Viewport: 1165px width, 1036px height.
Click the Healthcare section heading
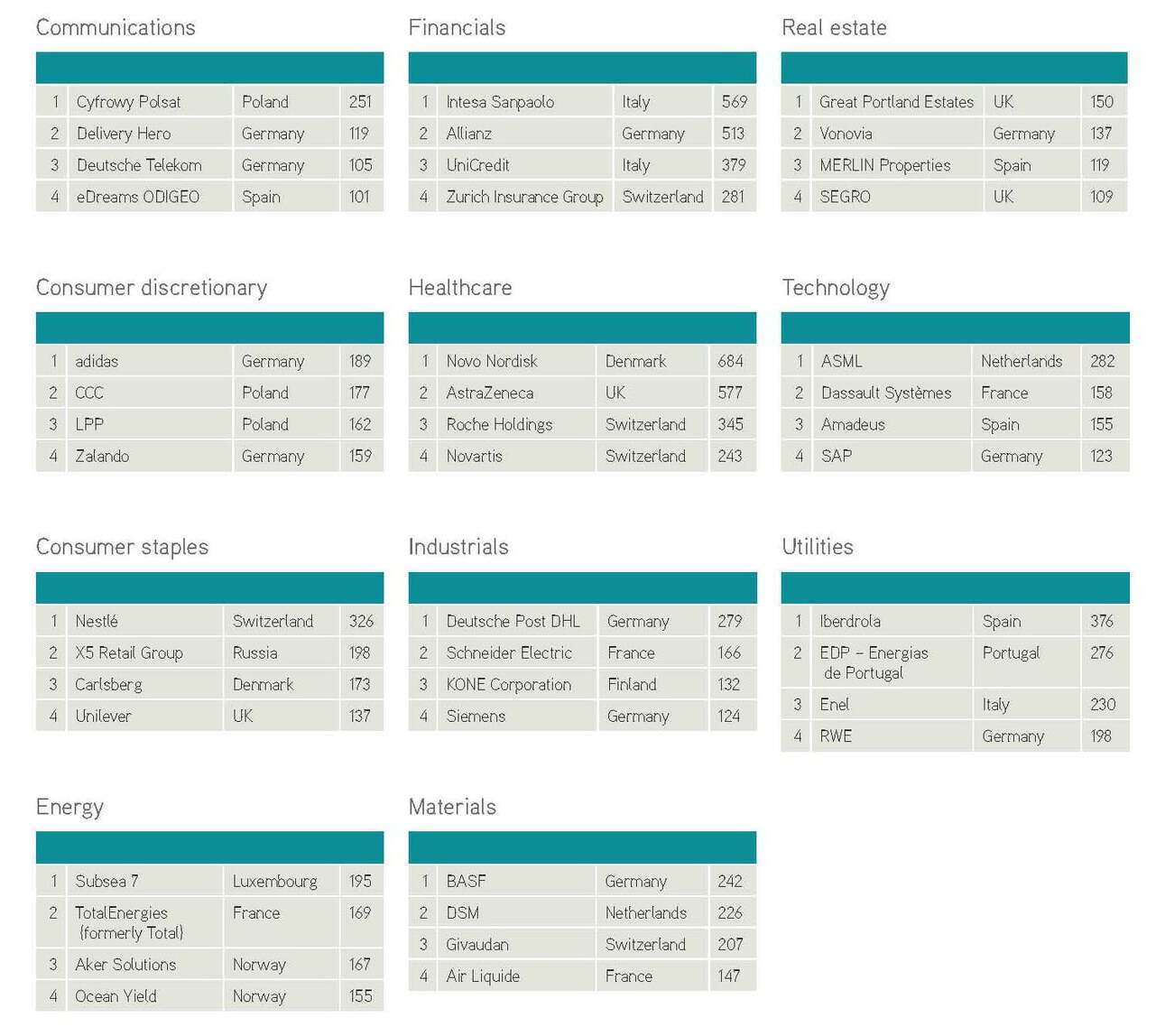460,288
